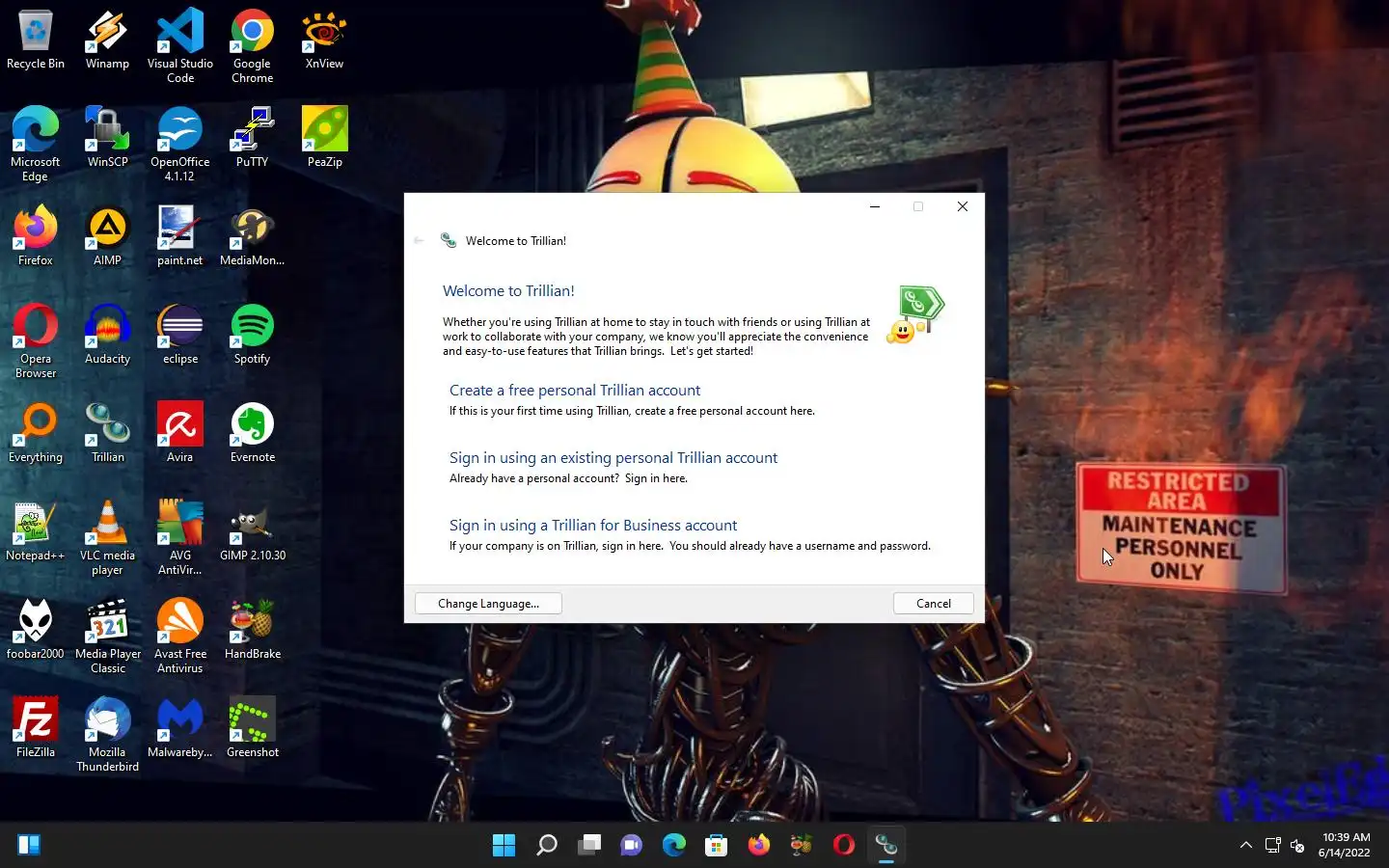
Task: Select the Greenshot desktop shortcut
Action: 253,728
